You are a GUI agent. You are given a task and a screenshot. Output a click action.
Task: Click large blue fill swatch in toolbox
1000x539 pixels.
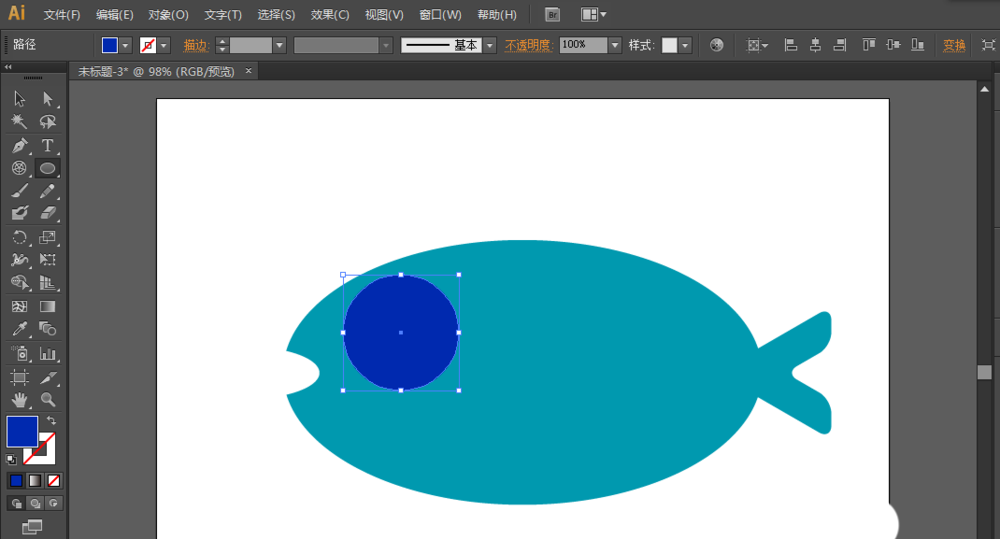[x=22, y=431]
